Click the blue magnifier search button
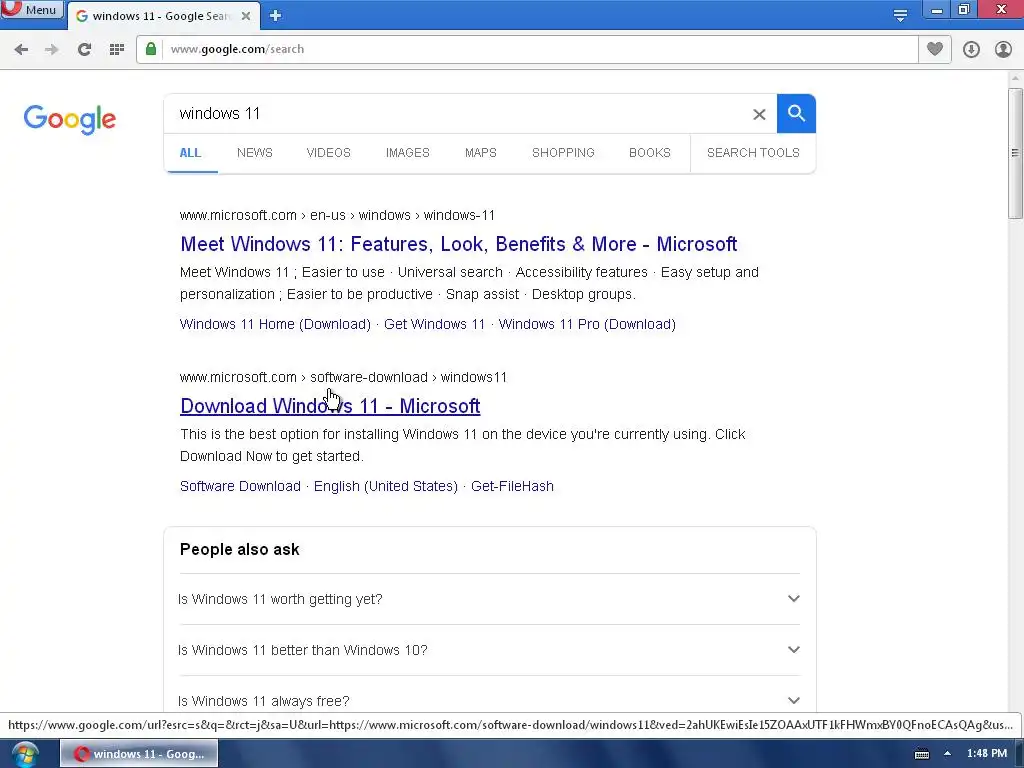The width and height of the screenshot is (1024, 768). pos(796,114)
